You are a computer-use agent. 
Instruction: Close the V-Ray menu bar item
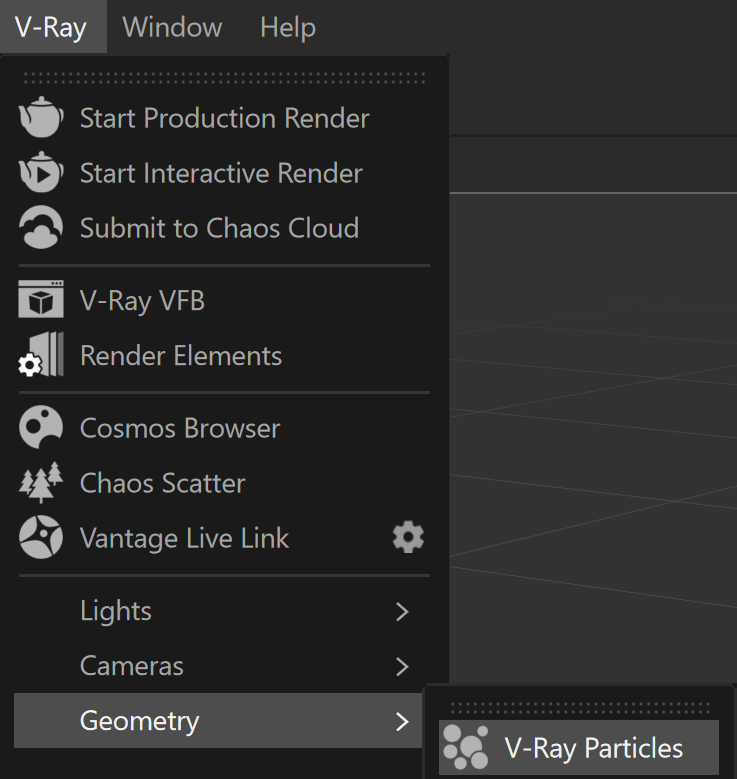pyautogui.click(x=53, y=26)
